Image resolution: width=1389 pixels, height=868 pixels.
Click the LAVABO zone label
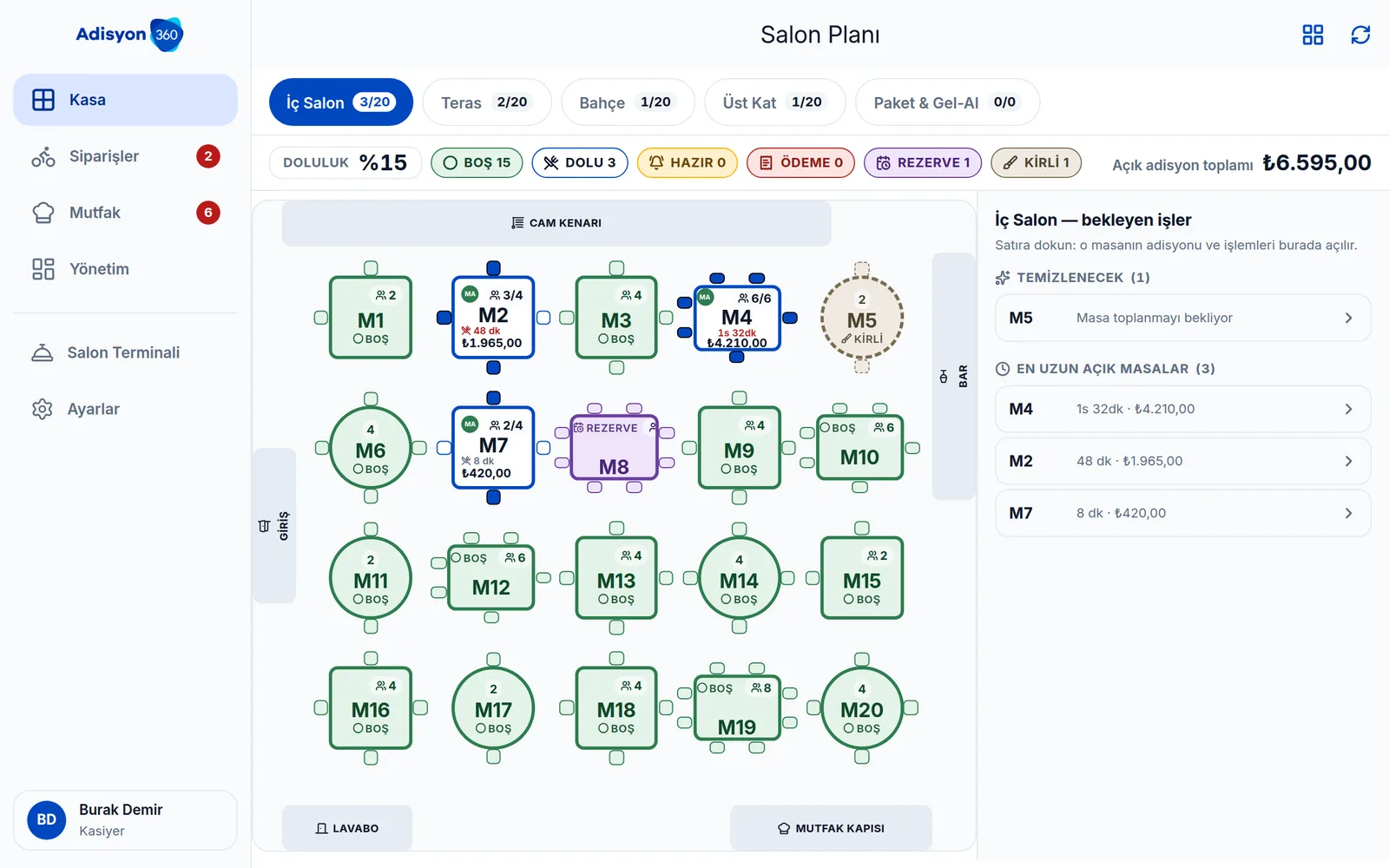coord(347,828)
